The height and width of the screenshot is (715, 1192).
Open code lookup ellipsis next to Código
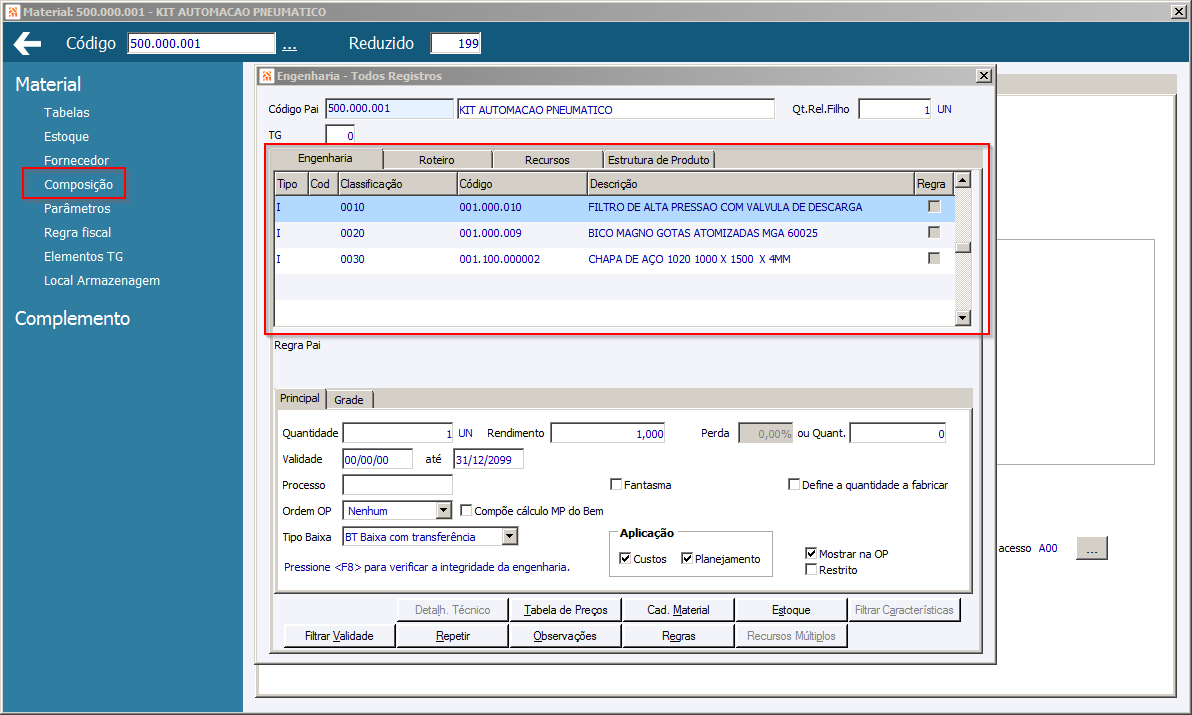(289, 45)
